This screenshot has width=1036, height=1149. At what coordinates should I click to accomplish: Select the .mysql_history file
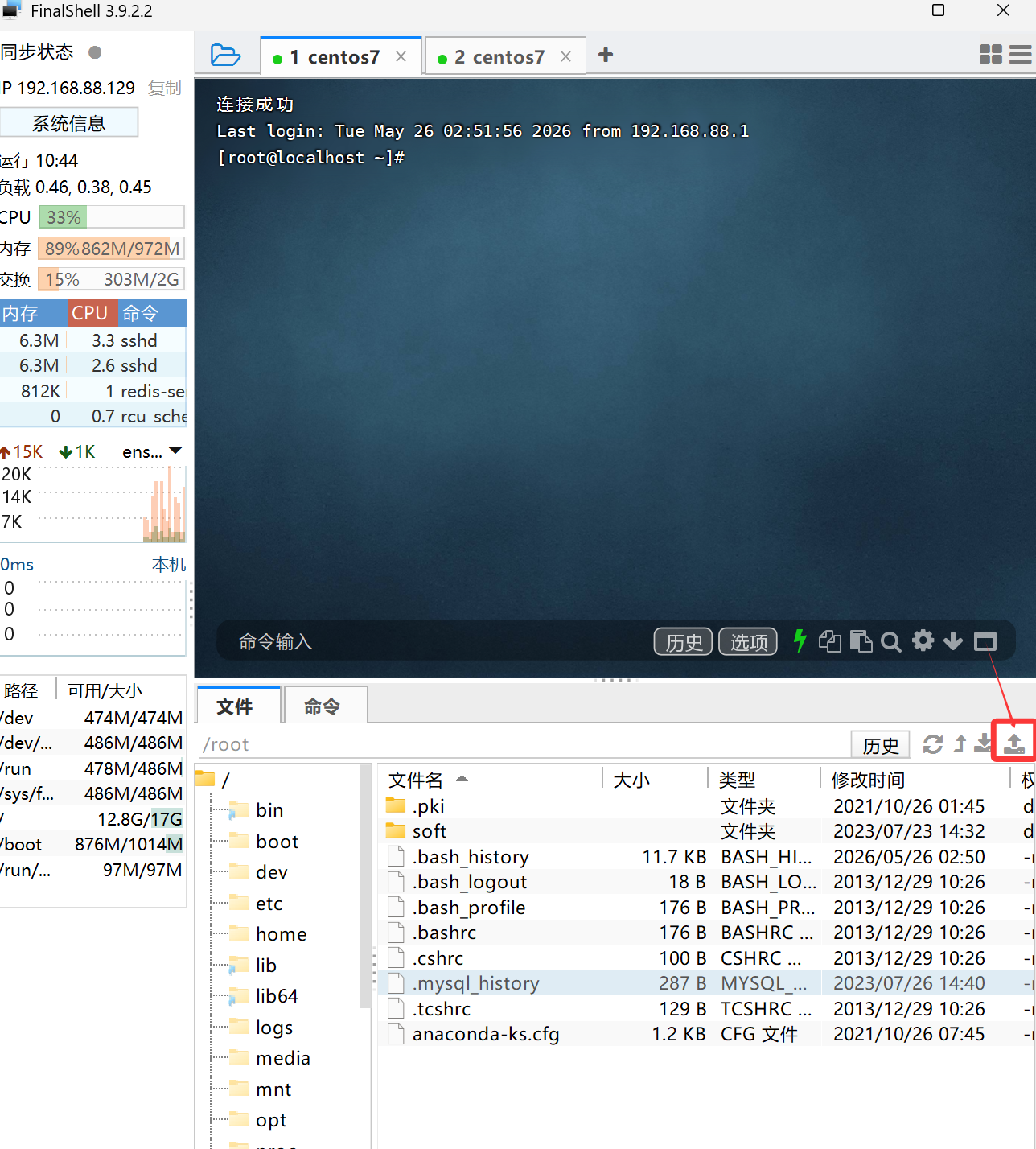[706, 983]
